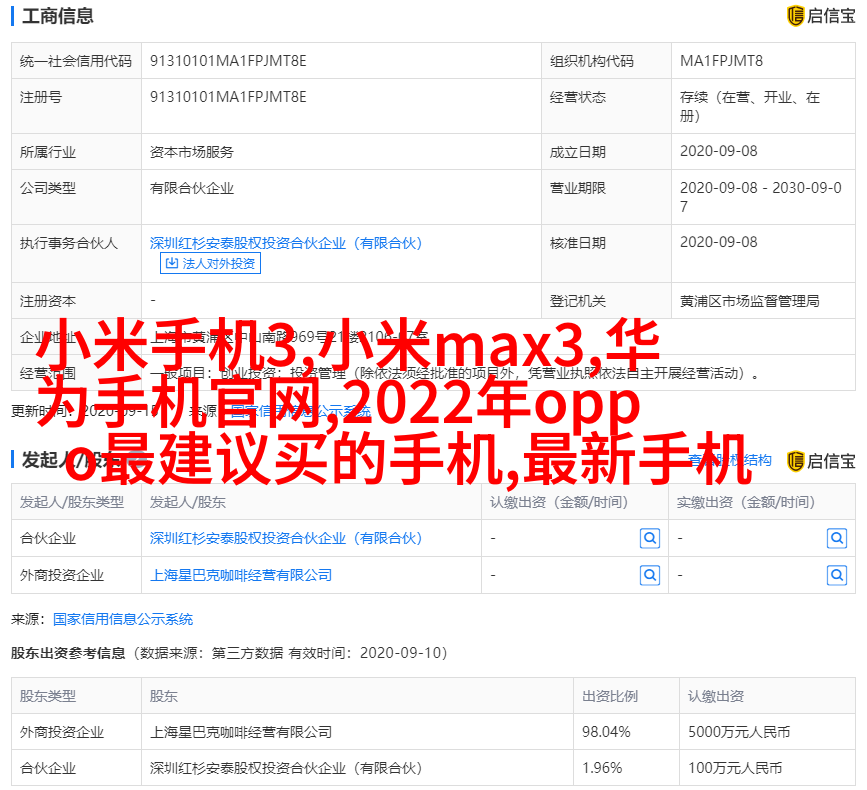Click the 成立日期 value 2020-09-08
867x790 pixels.
(718, 151)
